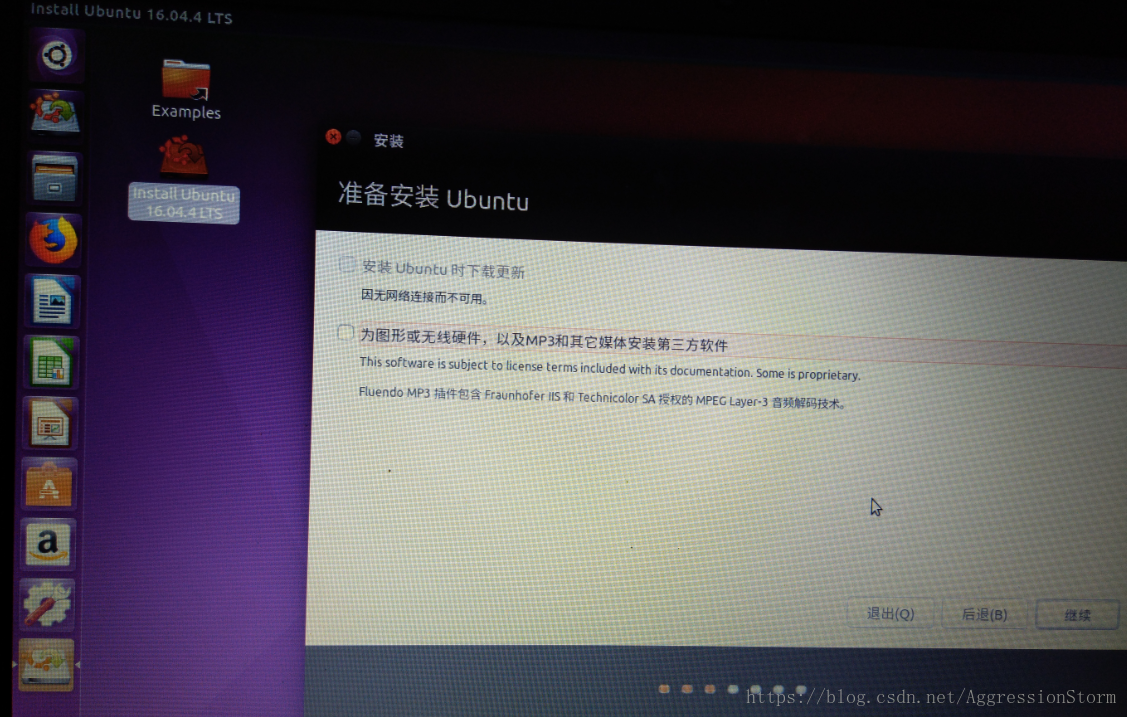Check the 安装 Ubuntu 时下载更新 box
This screenshot has width=1127, height=717.
(347, 264)
